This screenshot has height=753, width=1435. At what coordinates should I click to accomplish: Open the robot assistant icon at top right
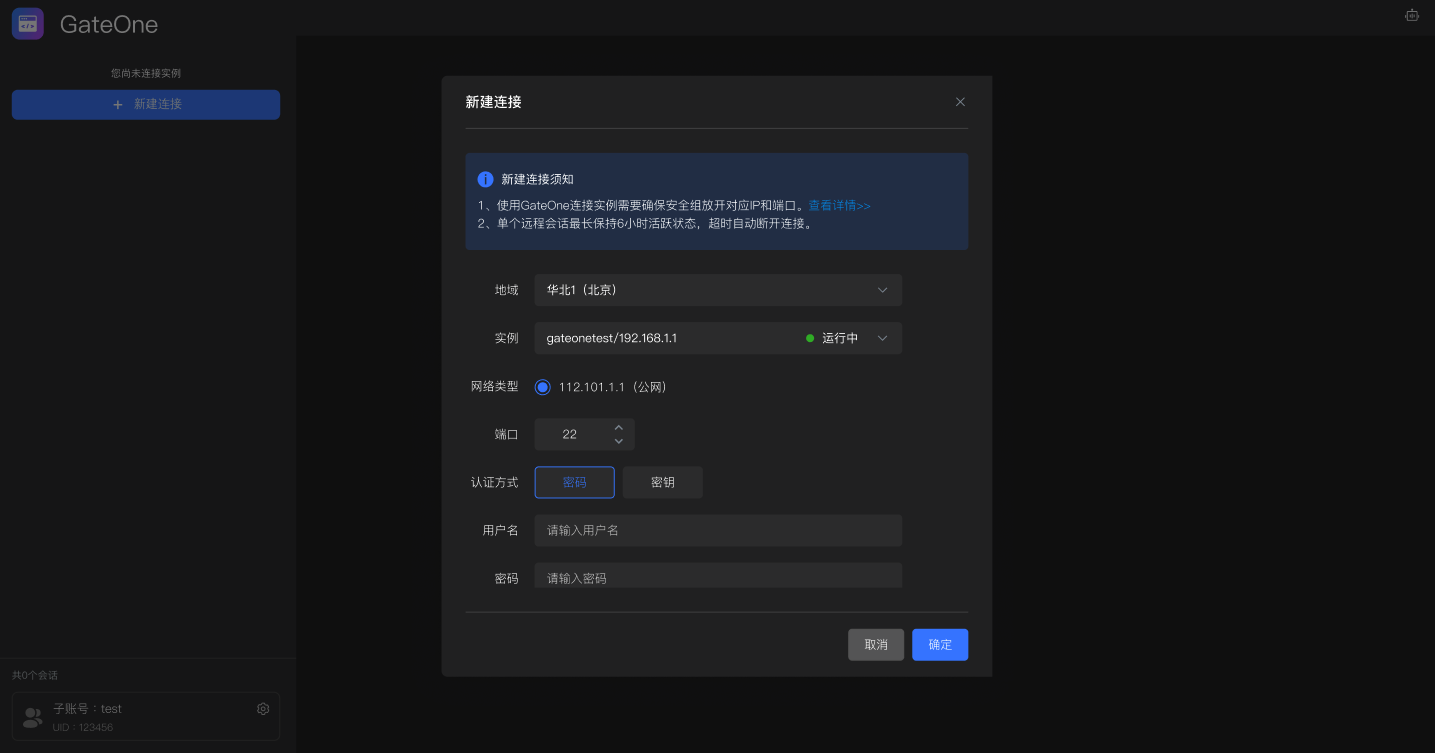pos(1412,16)
